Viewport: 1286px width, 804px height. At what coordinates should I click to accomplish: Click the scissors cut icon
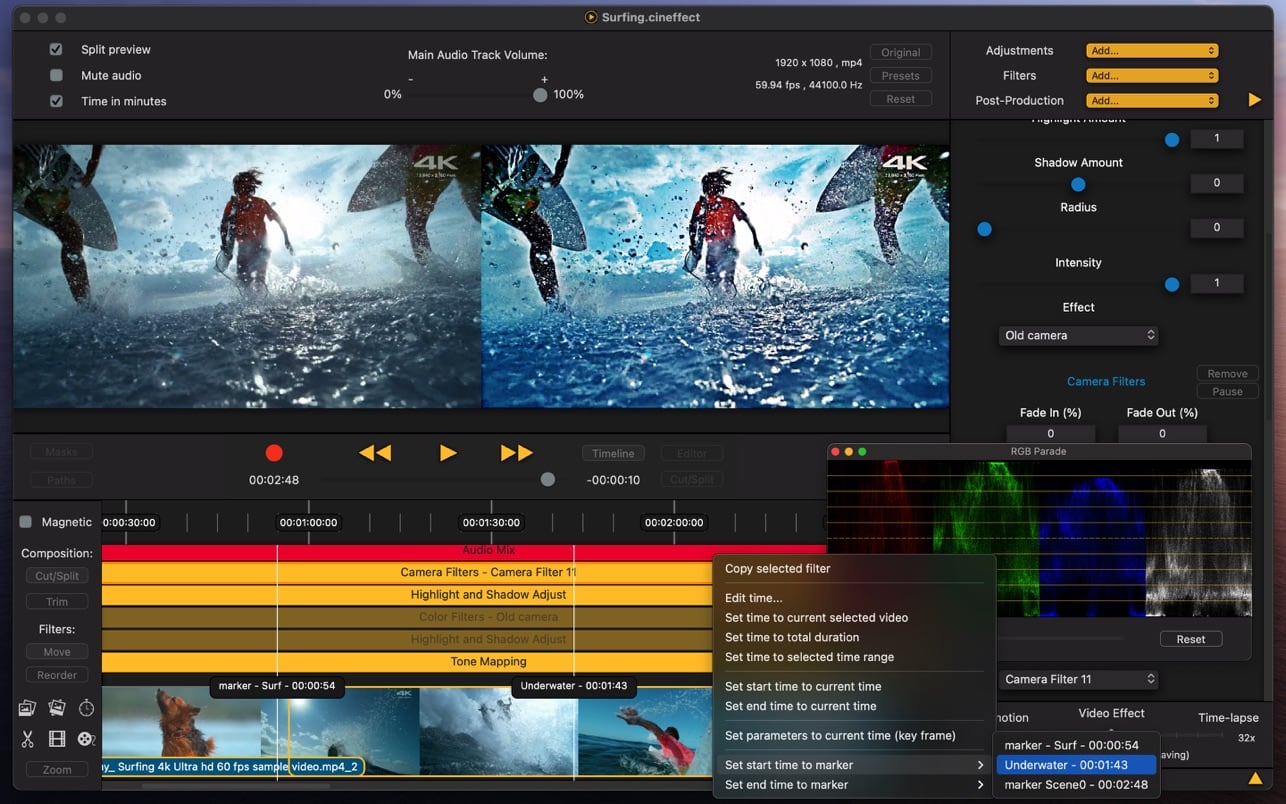point(27,739)
